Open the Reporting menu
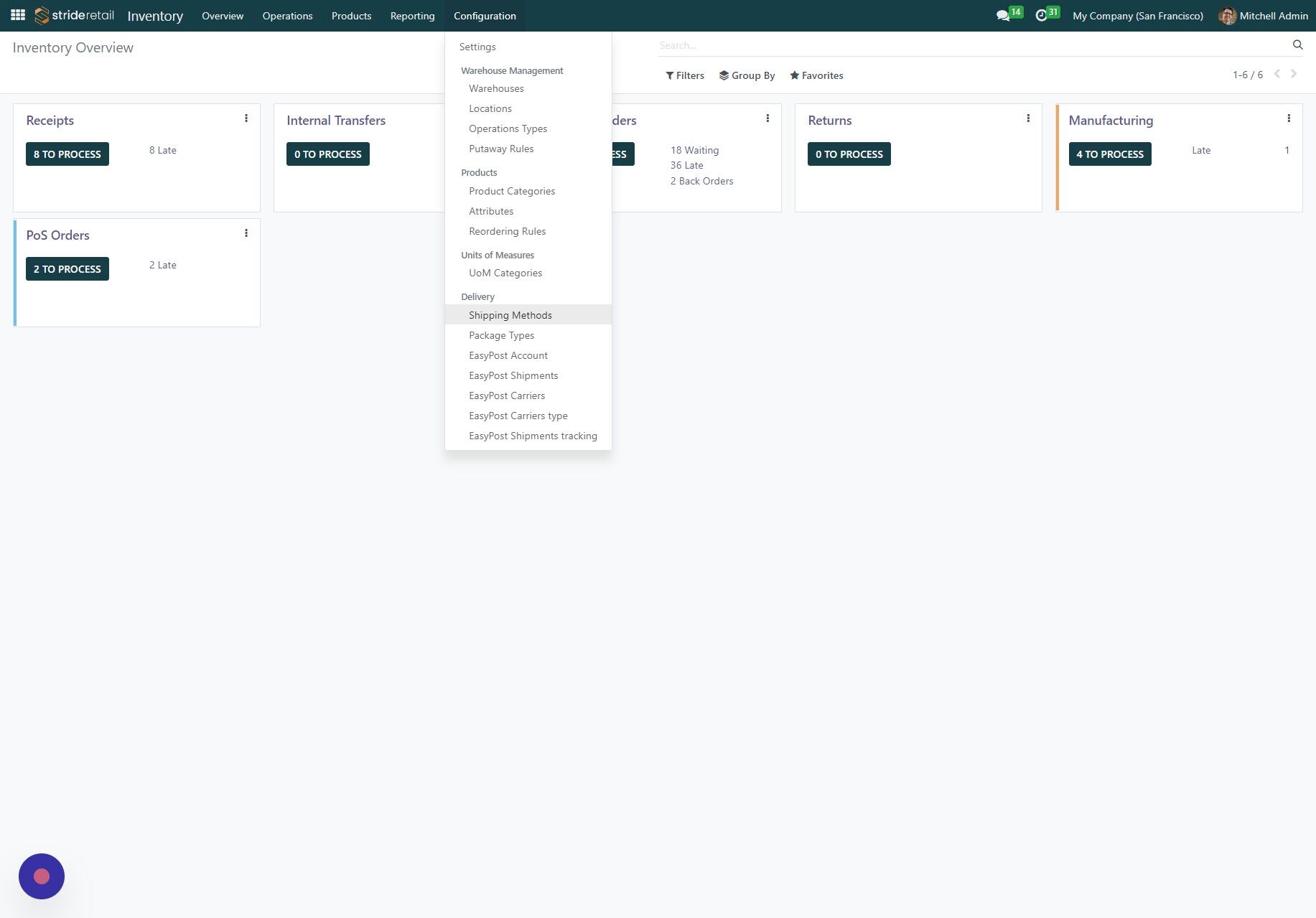This screenshot has width=1316, height=918. pos(412,15)
